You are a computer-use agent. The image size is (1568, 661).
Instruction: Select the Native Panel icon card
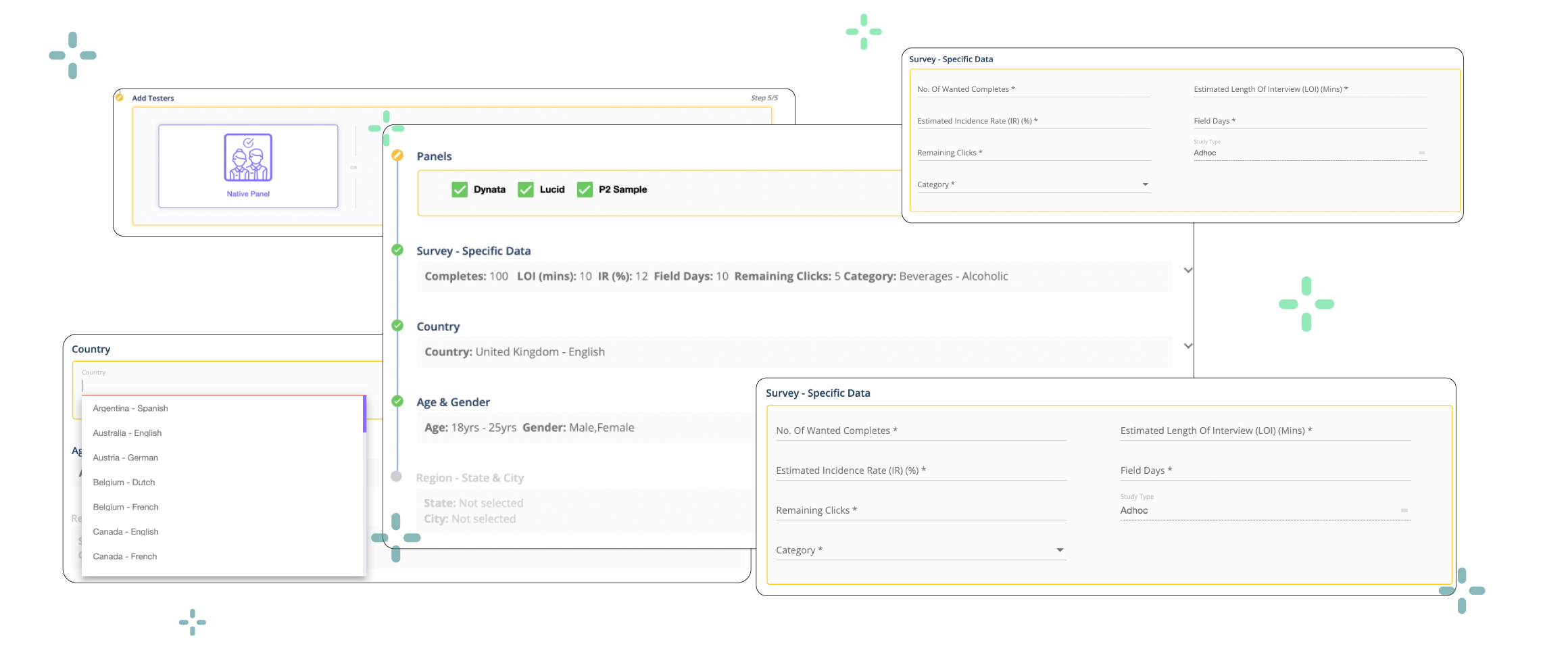coord(248,166)
